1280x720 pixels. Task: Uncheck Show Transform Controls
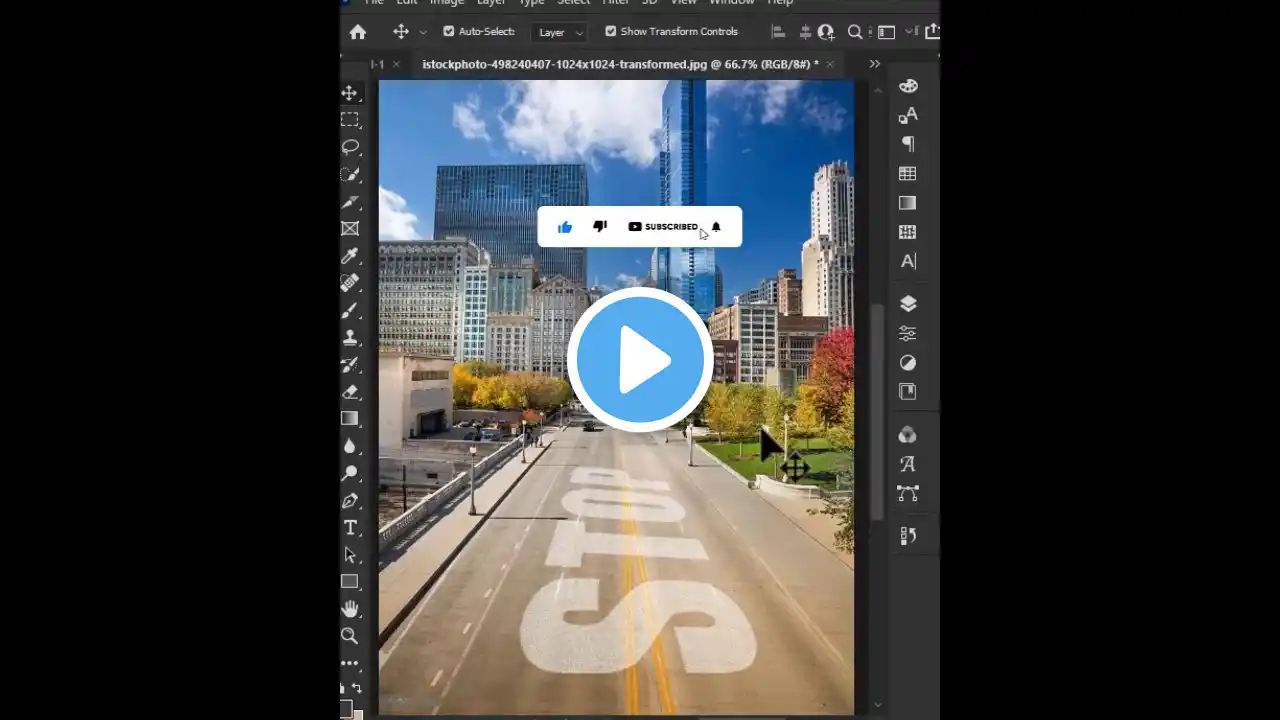coord(610,32)
